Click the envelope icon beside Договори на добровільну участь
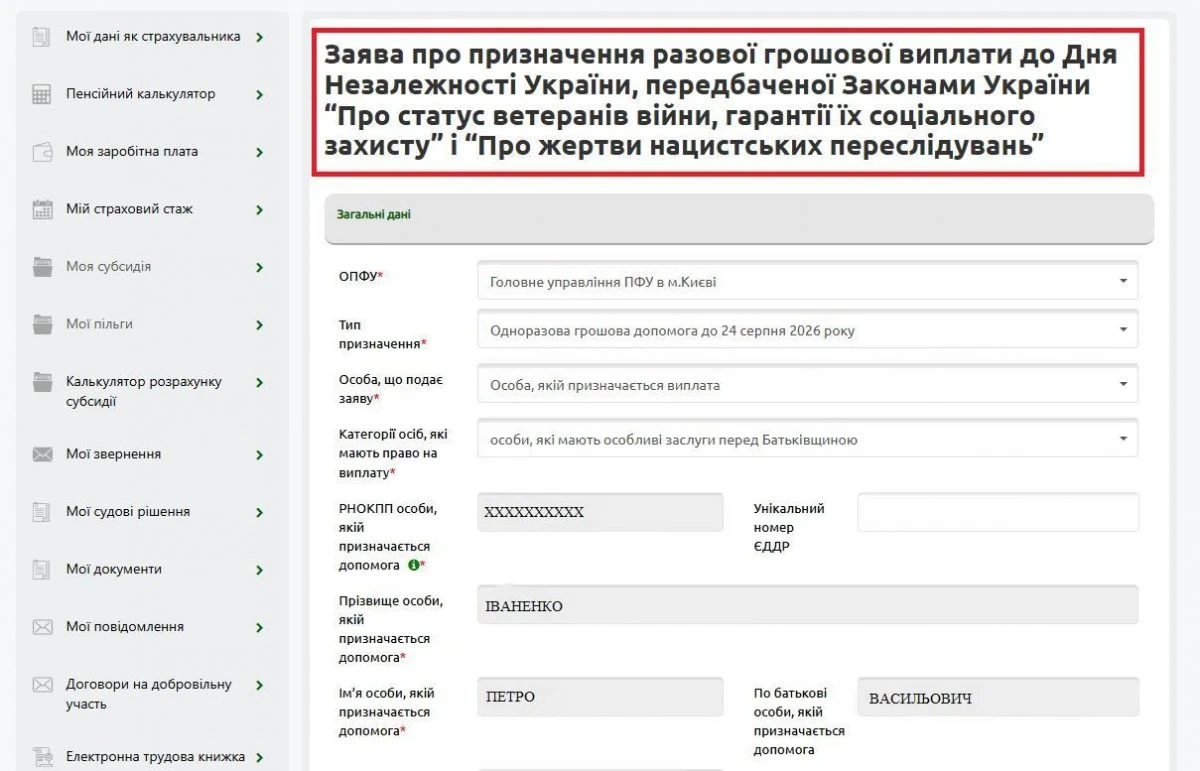This screenshot has height=771, width=1200. tap(42, 685)
